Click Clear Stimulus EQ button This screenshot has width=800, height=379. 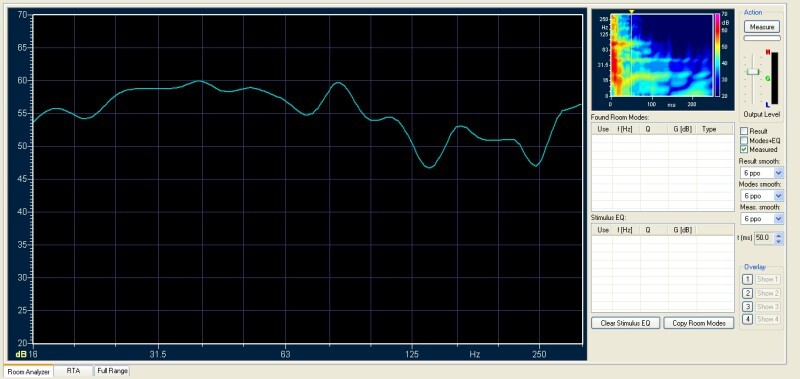626,323
